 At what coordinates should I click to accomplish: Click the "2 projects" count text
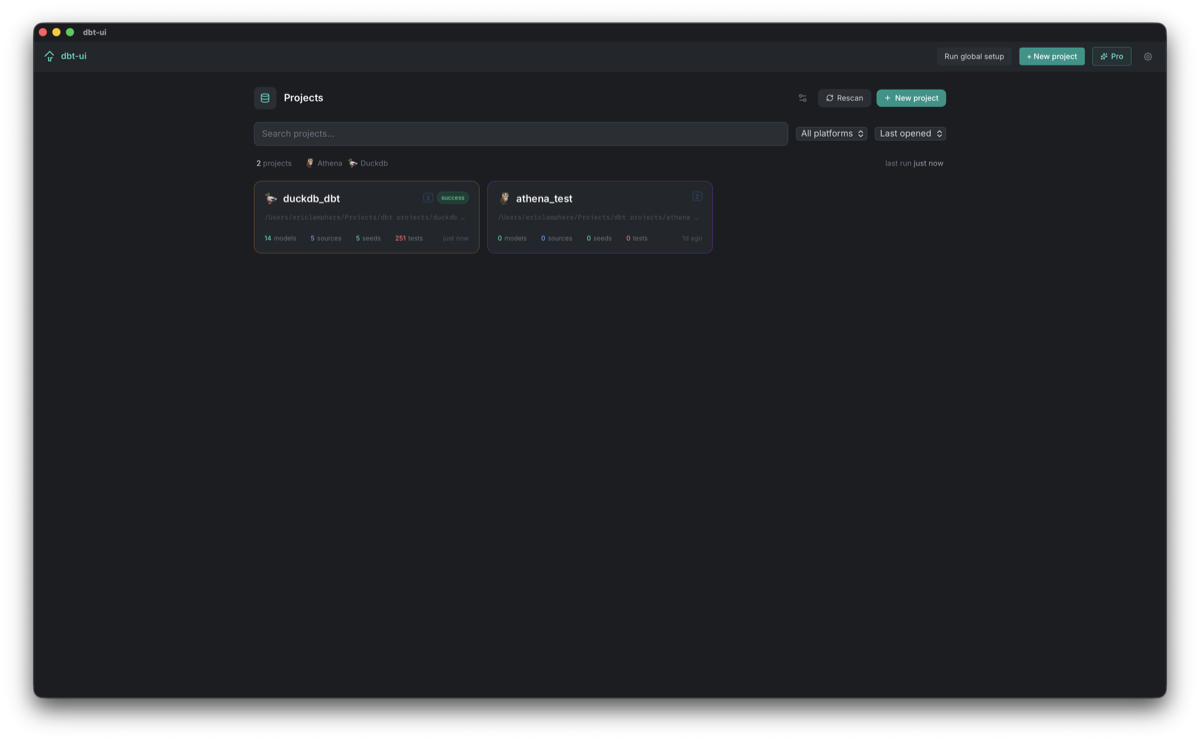(x=274, y=163)
